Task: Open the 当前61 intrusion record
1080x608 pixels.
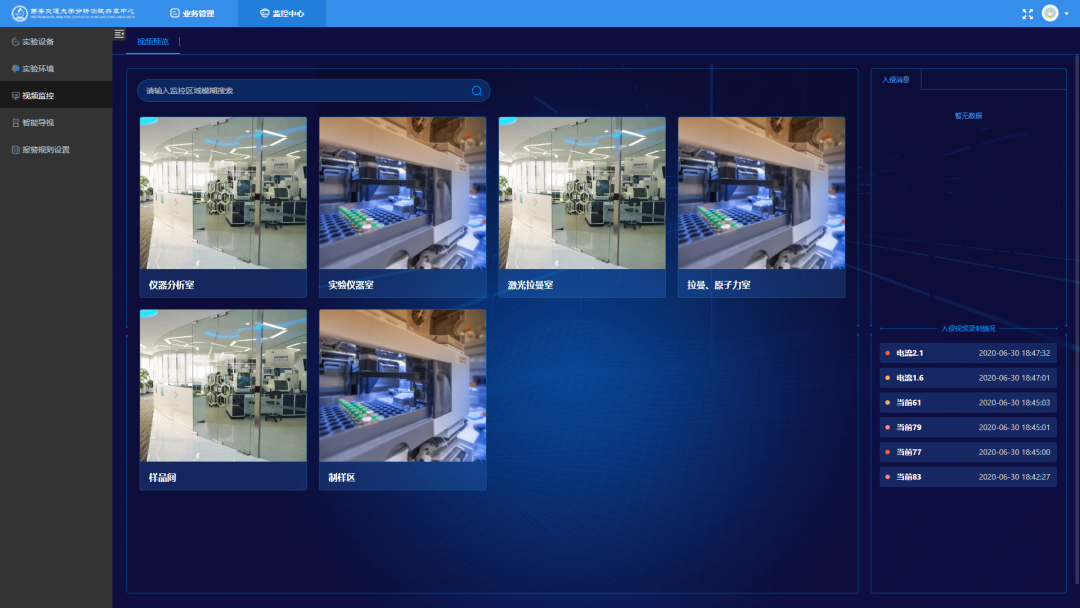Action: click(968, 403)
